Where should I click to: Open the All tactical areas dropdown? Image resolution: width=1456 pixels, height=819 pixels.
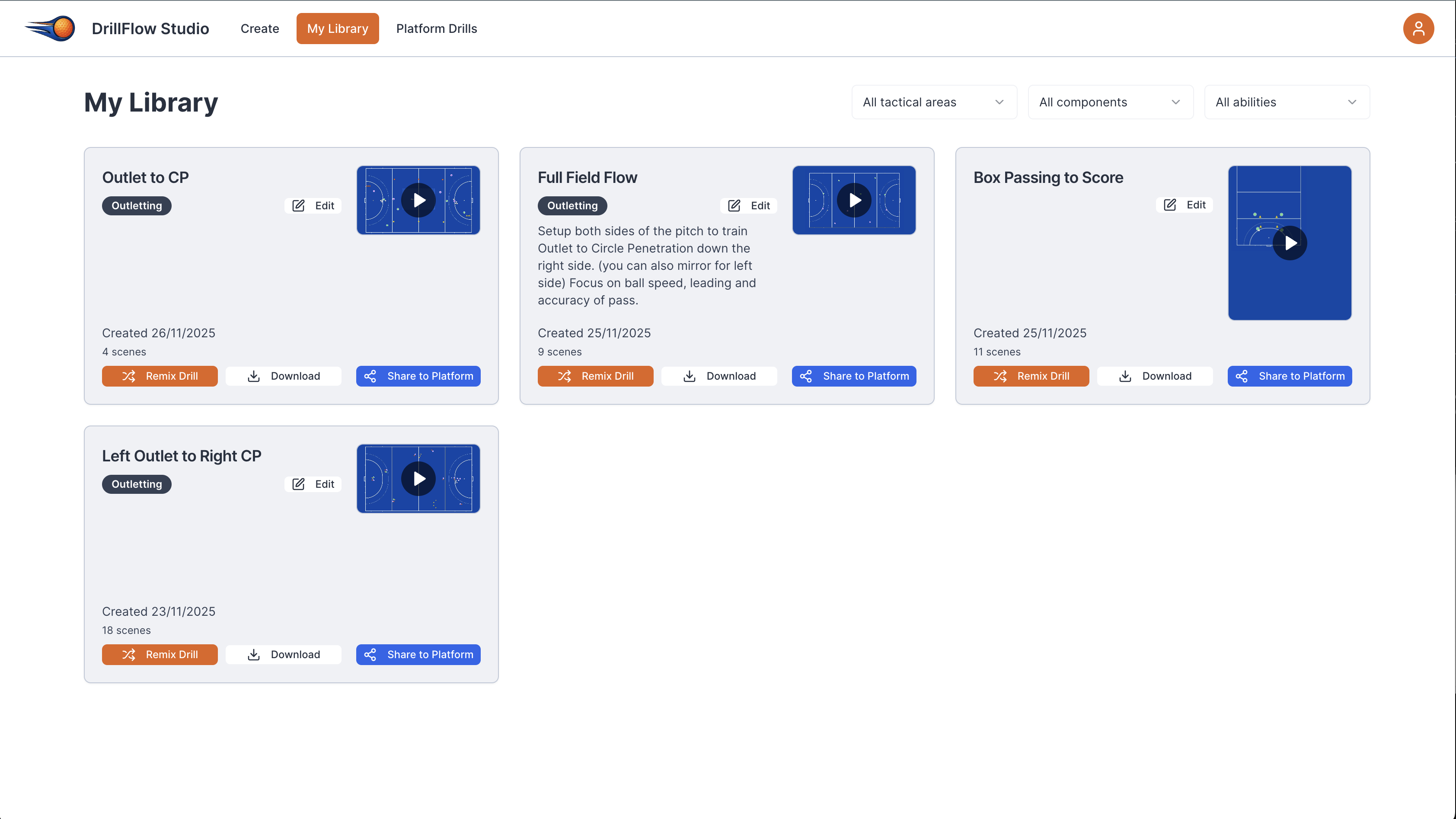[934, 102]
